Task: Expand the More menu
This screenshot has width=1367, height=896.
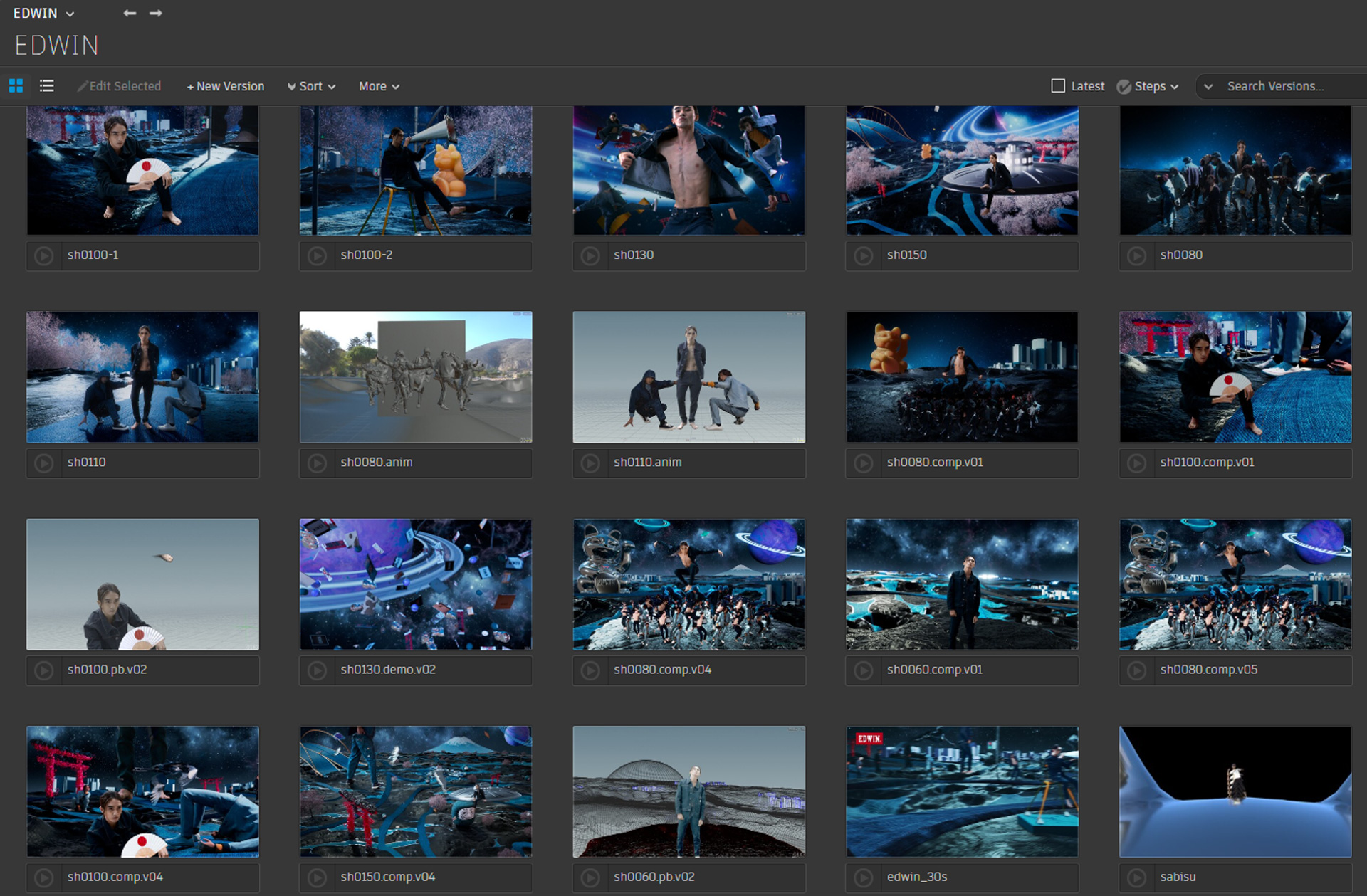Action: point(379,86)
